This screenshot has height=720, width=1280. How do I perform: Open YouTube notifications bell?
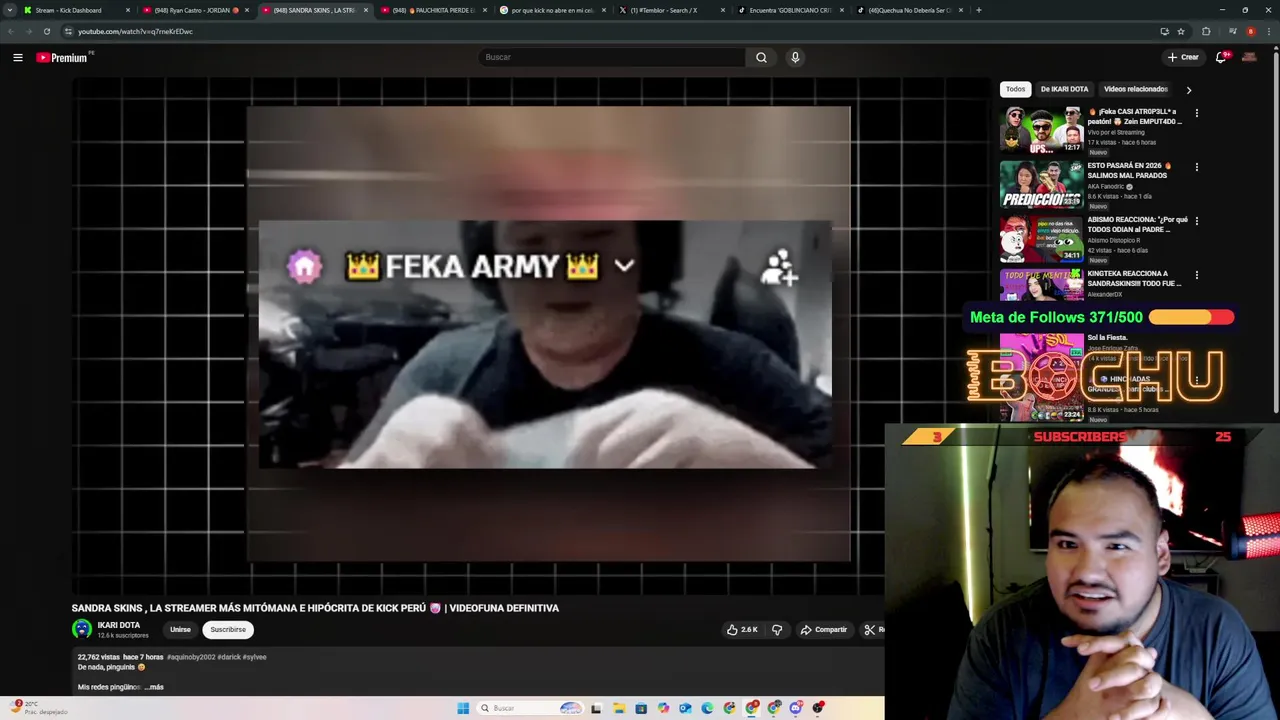coord(1221,57)
